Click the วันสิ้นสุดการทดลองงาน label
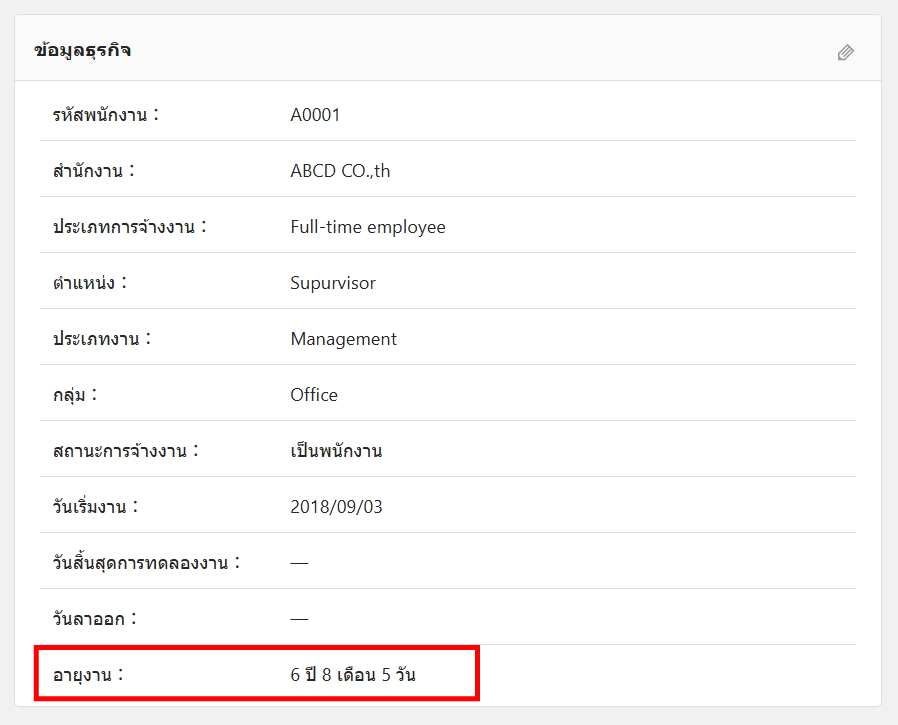 click(x=147, y=563)
